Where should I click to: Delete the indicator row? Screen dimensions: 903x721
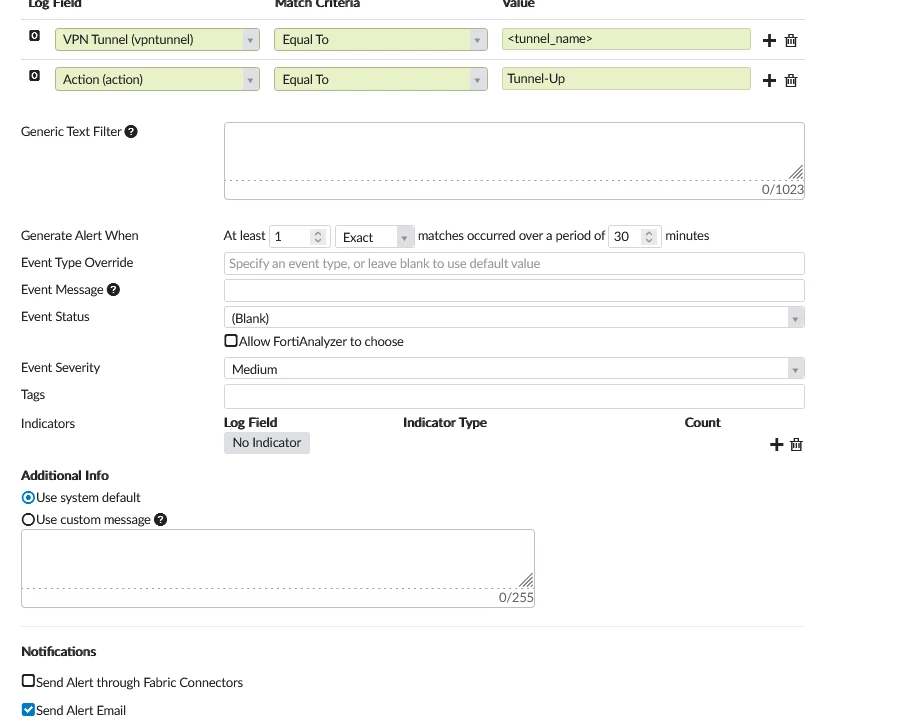[x=796, y=445]
